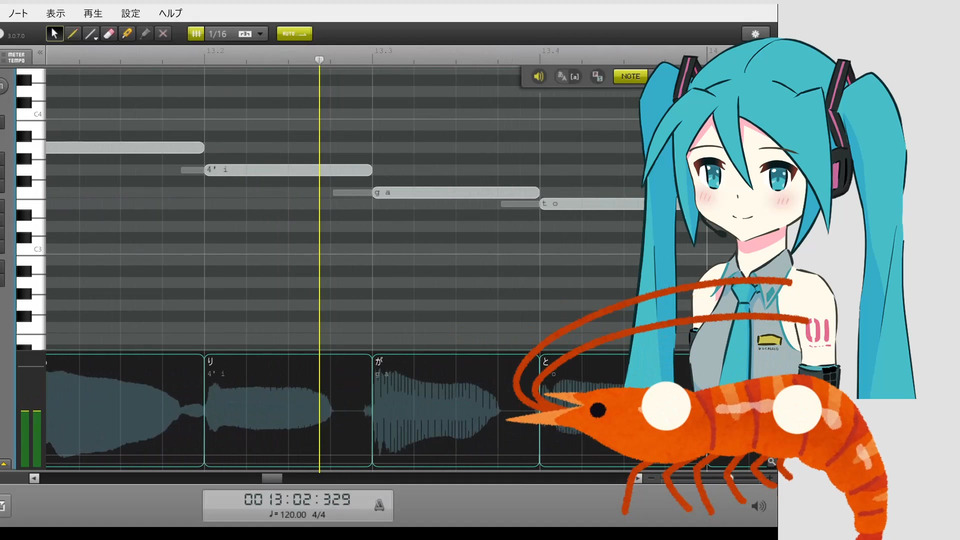Image resolution: width=960 pixels, height=540 pixels.
Task: Click the master volume speaker icon
Action: click(x=758, y=506)
